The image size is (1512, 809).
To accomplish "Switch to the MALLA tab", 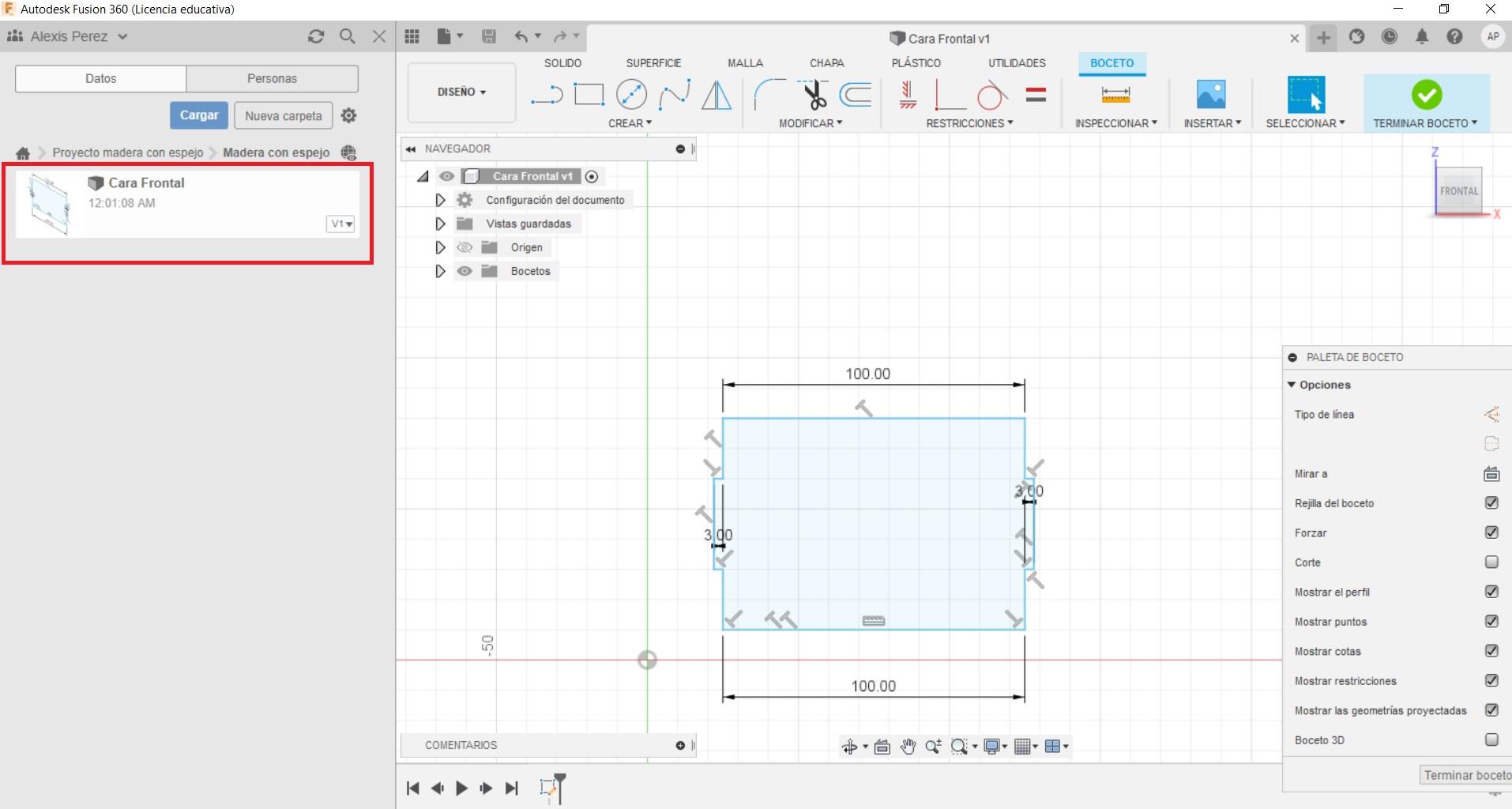I will [x=745, y=63].
